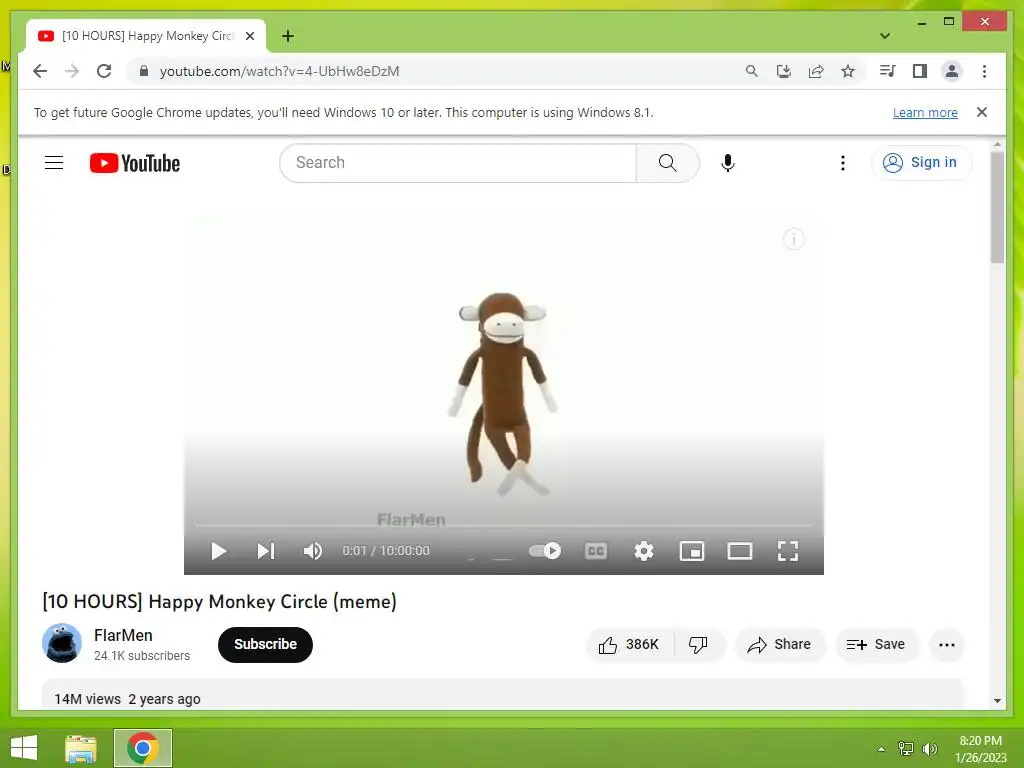Install app icon in address bar
The image size is (1024, 768).
[x=784, y=71]
